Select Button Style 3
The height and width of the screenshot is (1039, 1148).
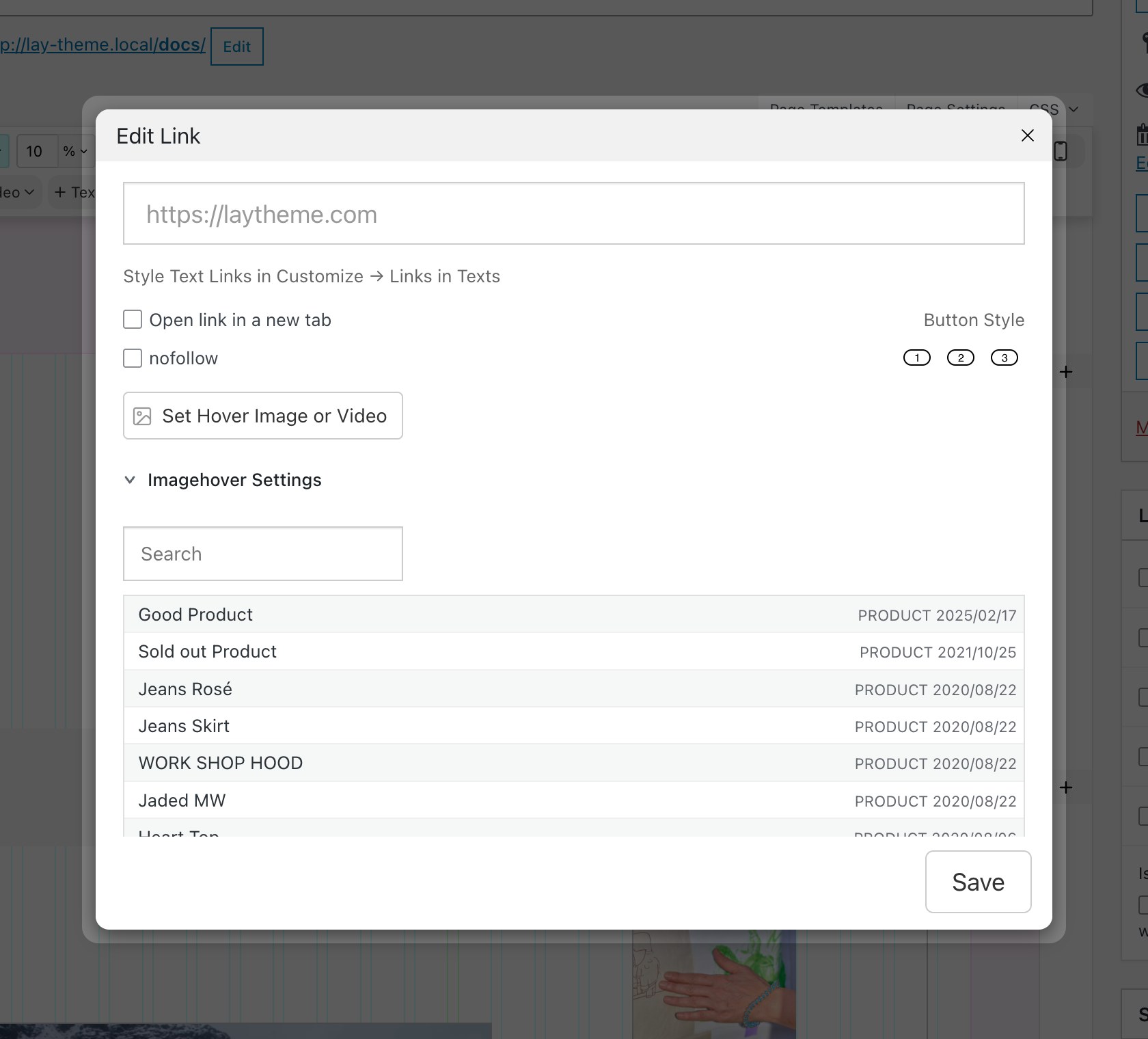pos(1004,357)
